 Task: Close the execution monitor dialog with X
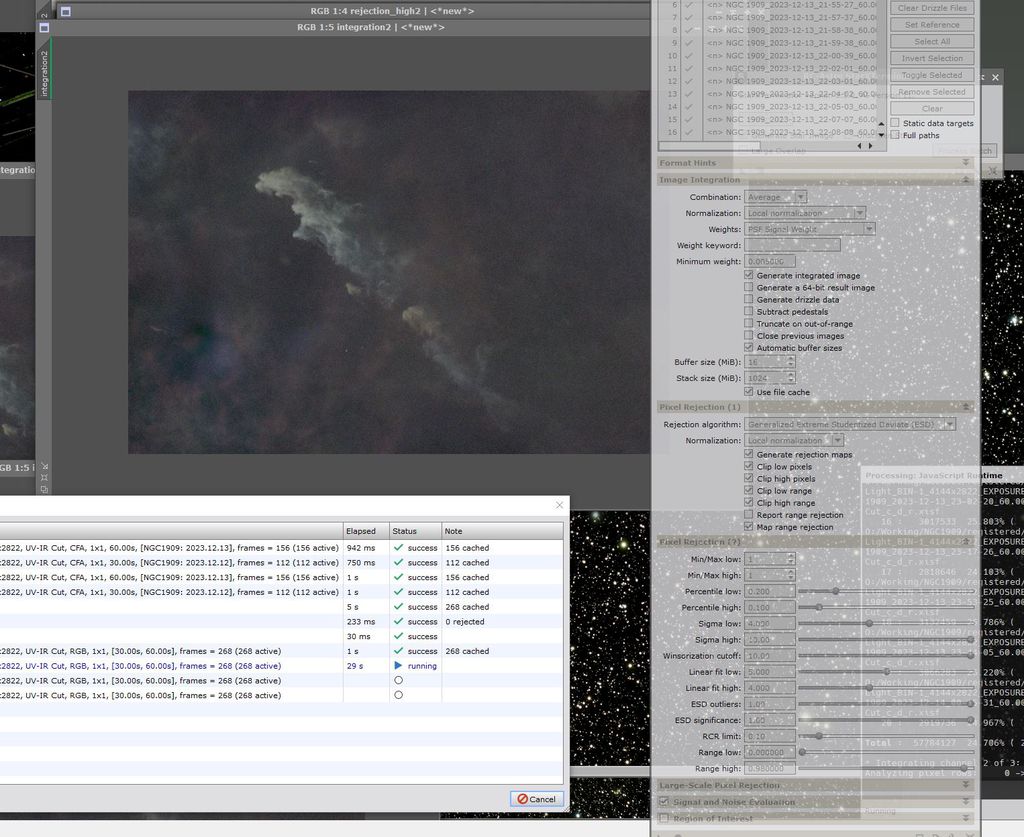(x=559, y=505)
